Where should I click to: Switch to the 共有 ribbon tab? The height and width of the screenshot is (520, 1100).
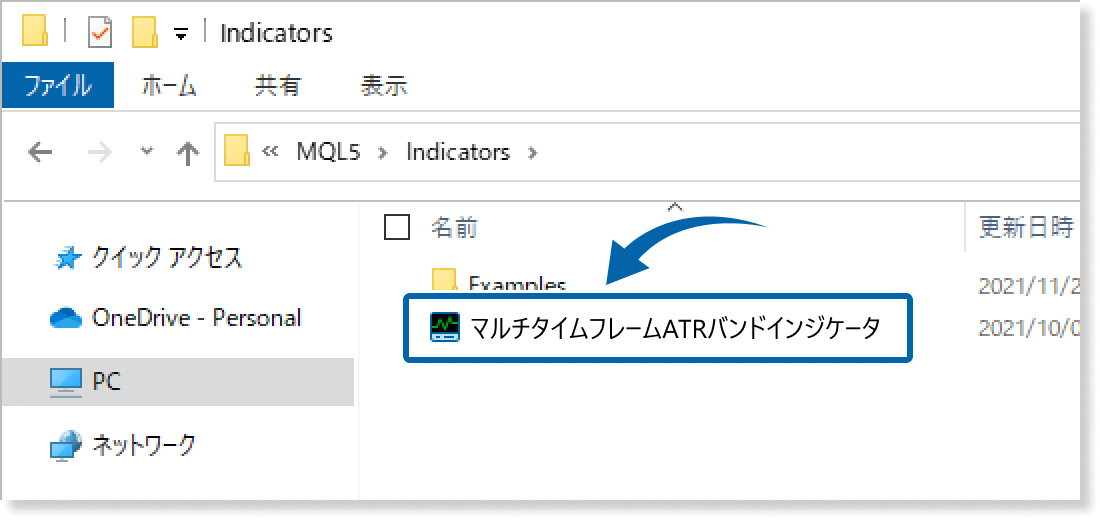coord(278,86)
